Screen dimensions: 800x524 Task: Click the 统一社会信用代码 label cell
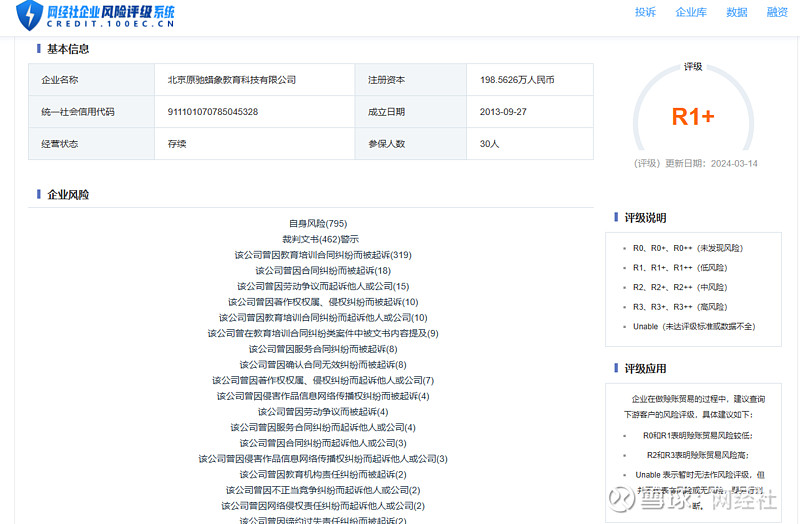point(91,112)
